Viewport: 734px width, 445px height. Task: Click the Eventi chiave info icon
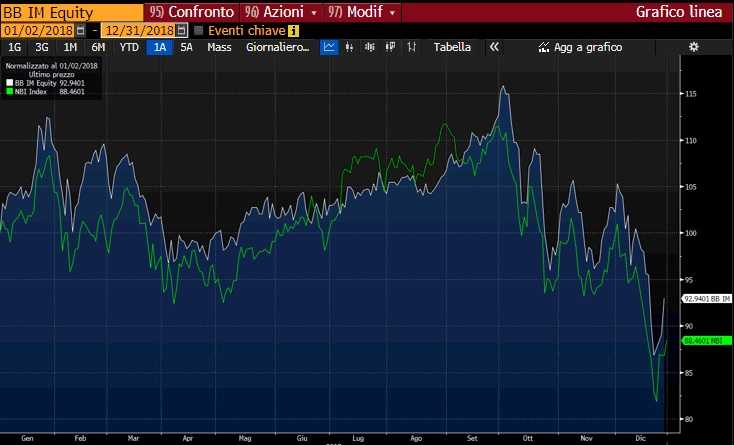click(x=293, y=31)
